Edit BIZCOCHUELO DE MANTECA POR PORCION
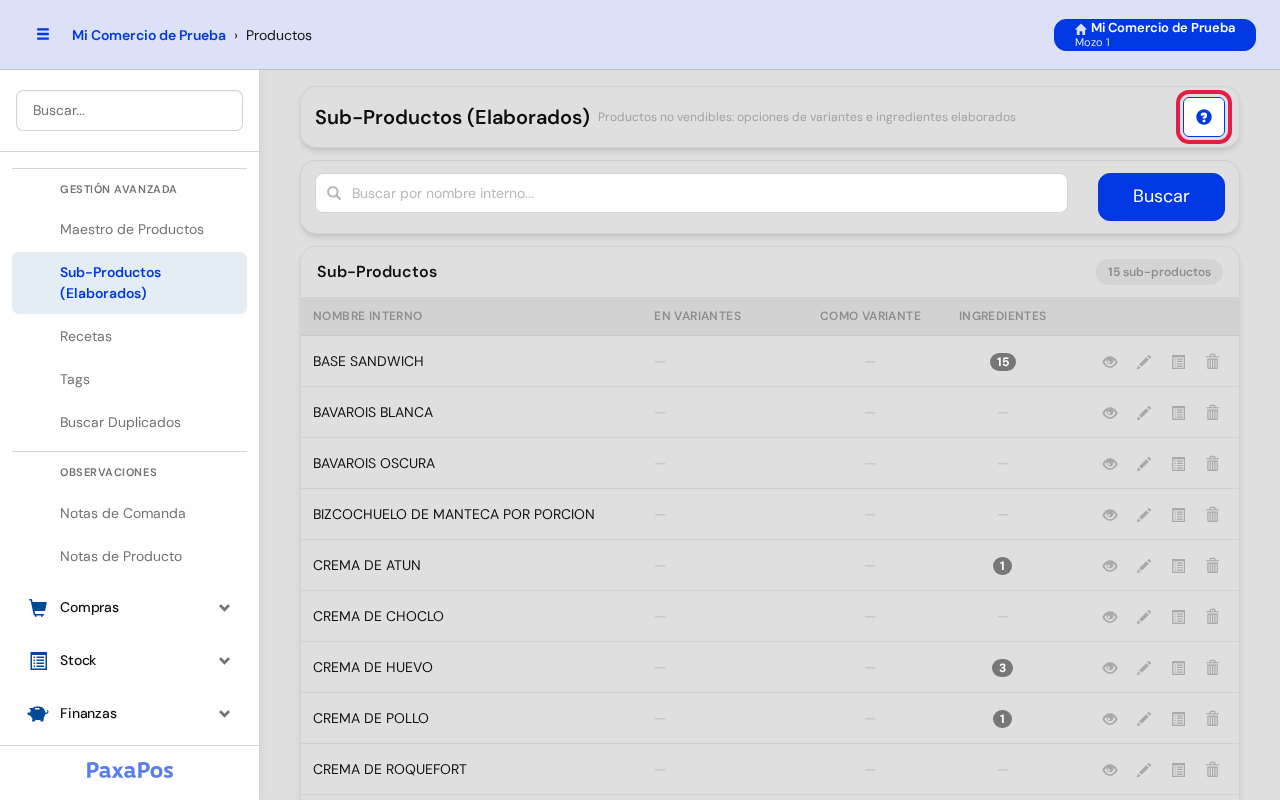 pos(1144,515)
